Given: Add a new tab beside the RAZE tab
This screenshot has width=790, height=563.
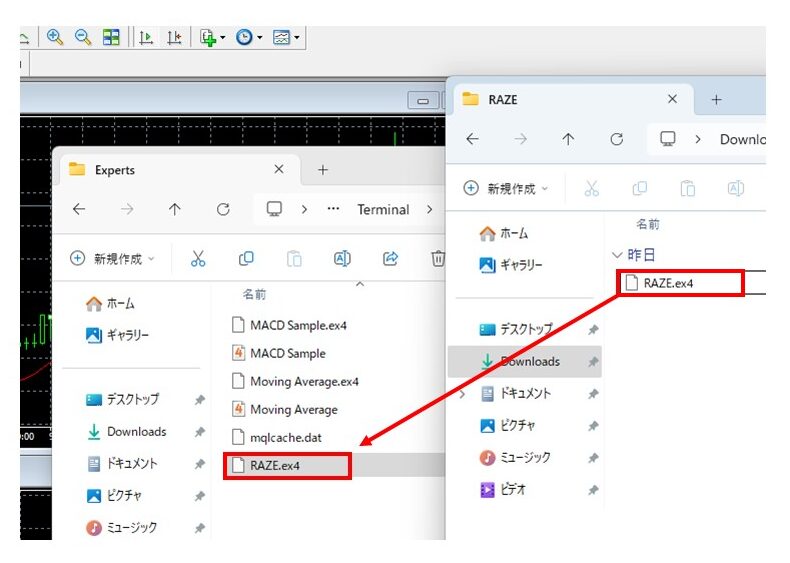Looking at the screenshot, I should point(716,100).
